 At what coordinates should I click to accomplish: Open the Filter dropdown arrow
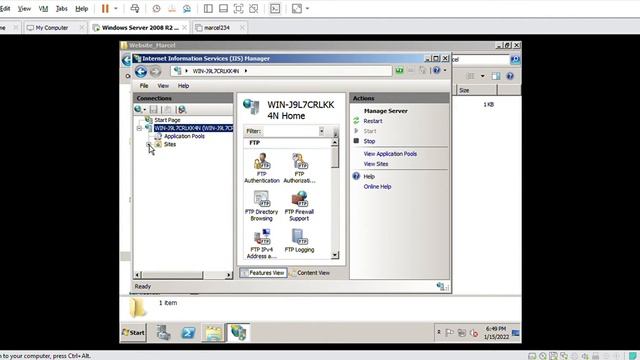322,131
